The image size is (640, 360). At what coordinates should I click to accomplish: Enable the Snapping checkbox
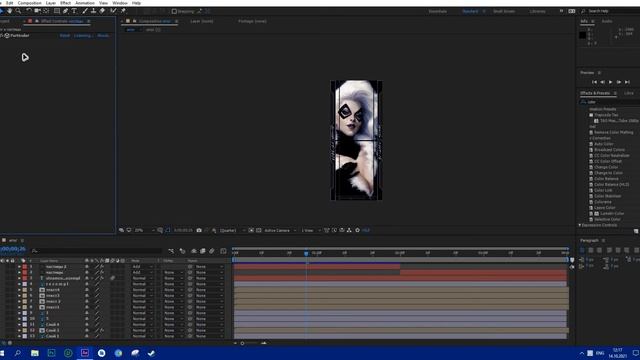pos(174,11)
